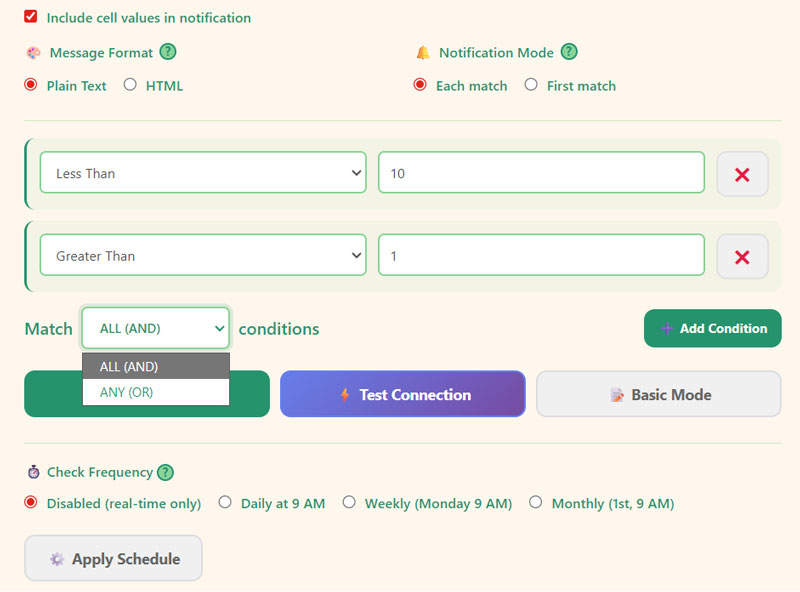
Task: Click the Notification Mode help icon
Action: [x=570, y=52]
